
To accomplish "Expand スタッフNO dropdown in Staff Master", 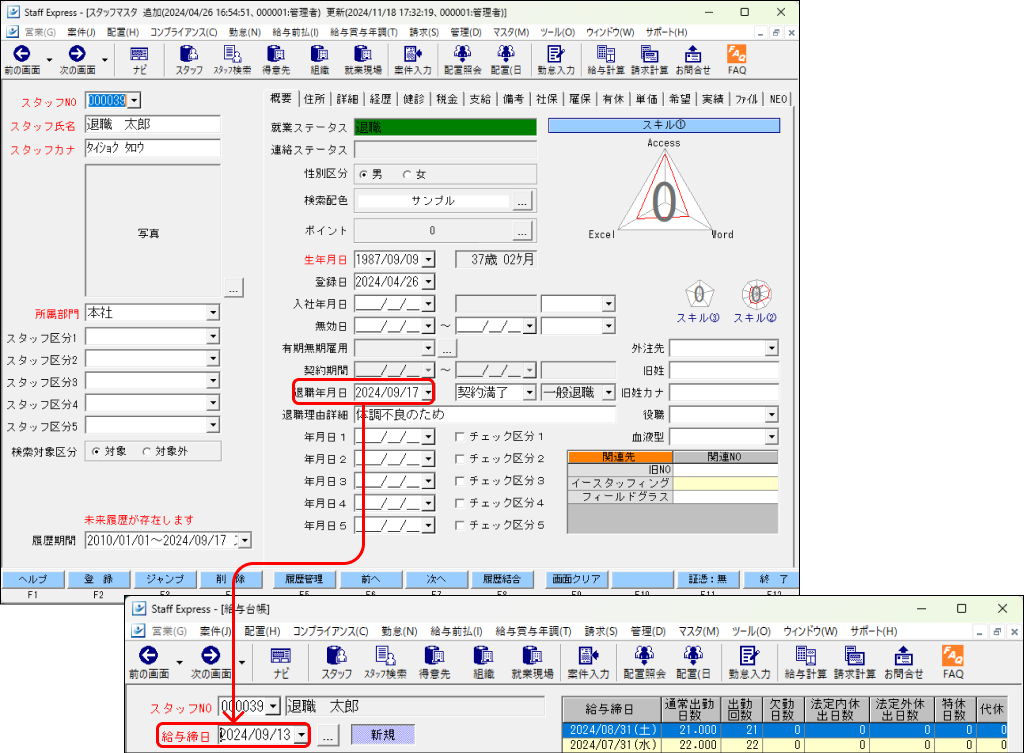I will point(134,101).
